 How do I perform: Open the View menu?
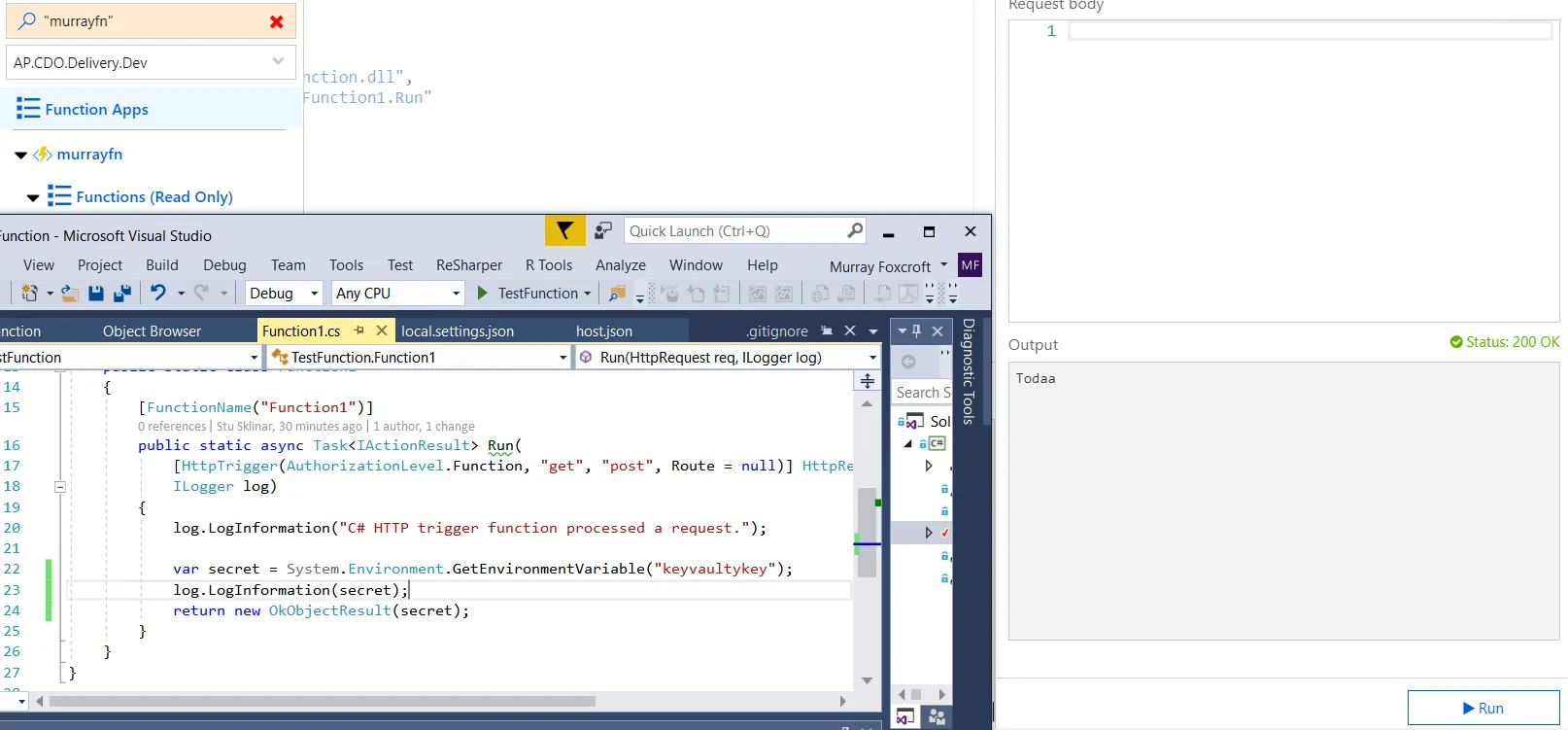click(39, 264)
